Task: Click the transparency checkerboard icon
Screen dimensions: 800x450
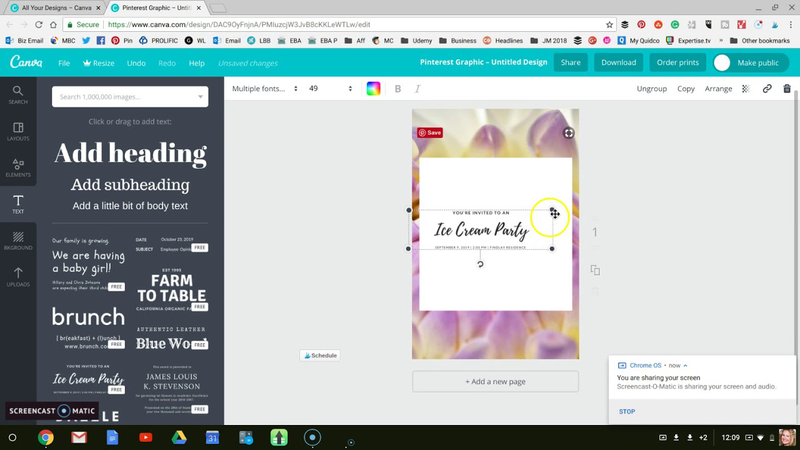Action: [746, 89]
